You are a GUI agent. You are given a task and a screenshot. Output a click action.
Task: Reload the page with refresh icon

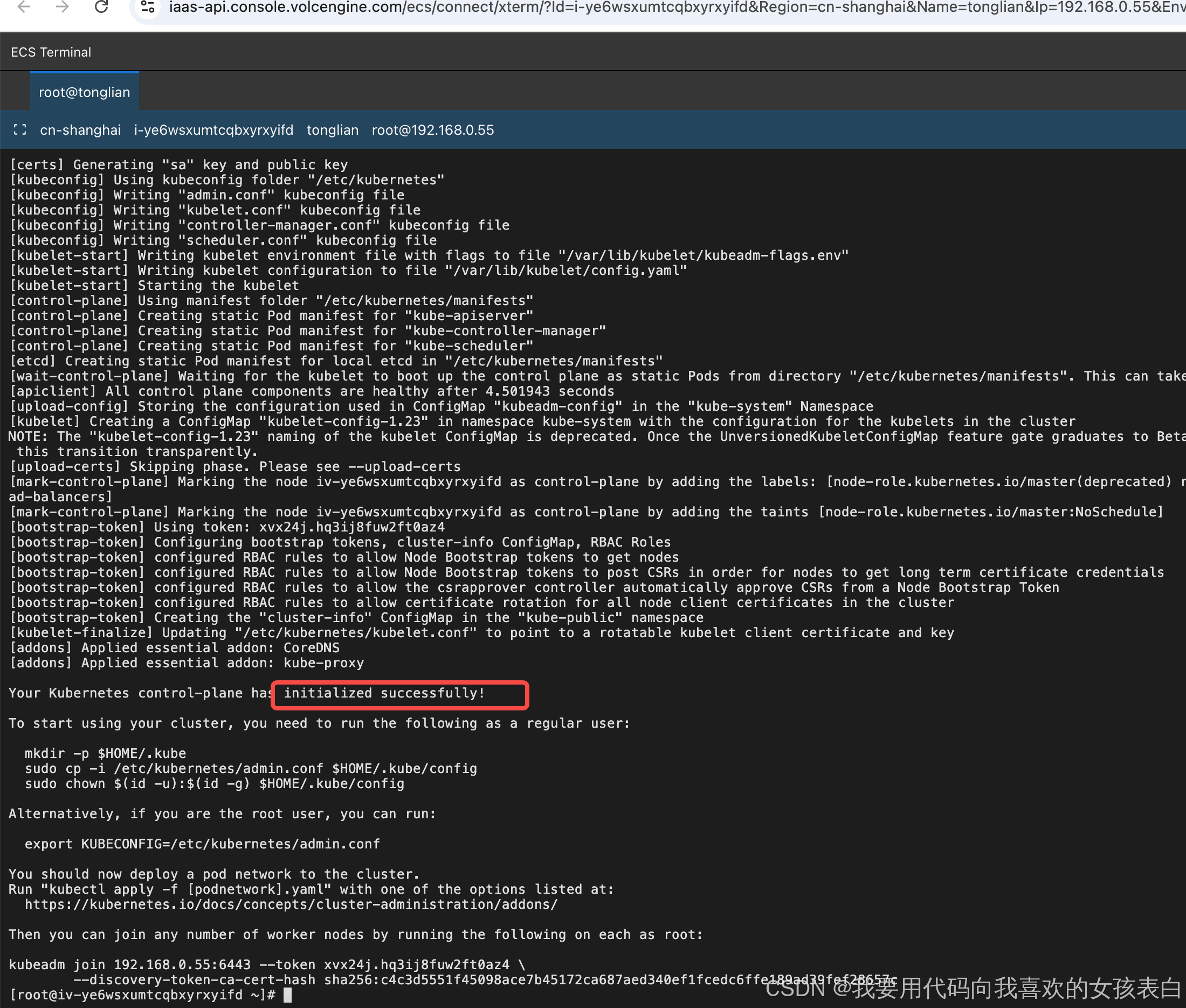(x=101, y=7)
